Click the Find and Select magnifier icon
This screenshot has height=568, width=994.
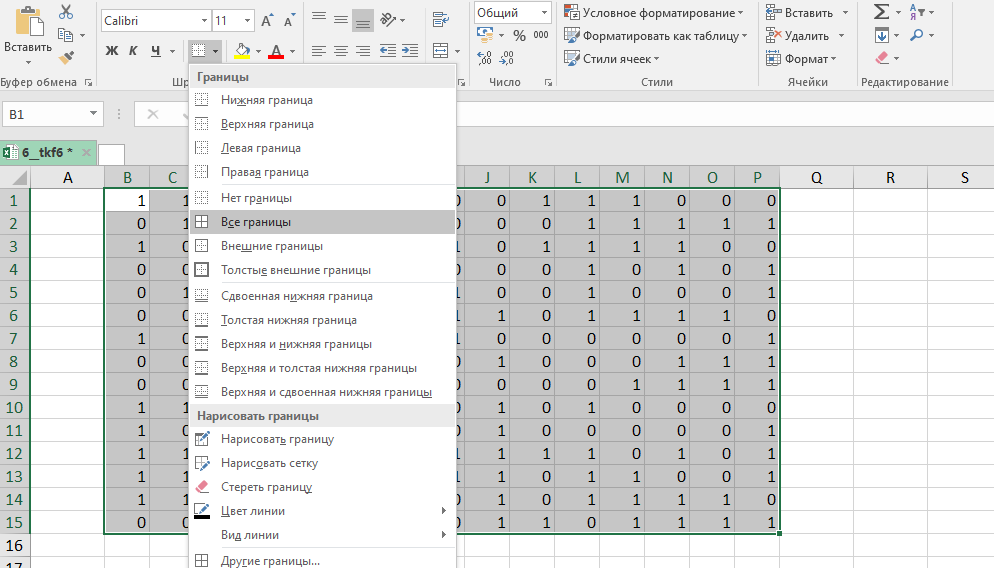916,35
